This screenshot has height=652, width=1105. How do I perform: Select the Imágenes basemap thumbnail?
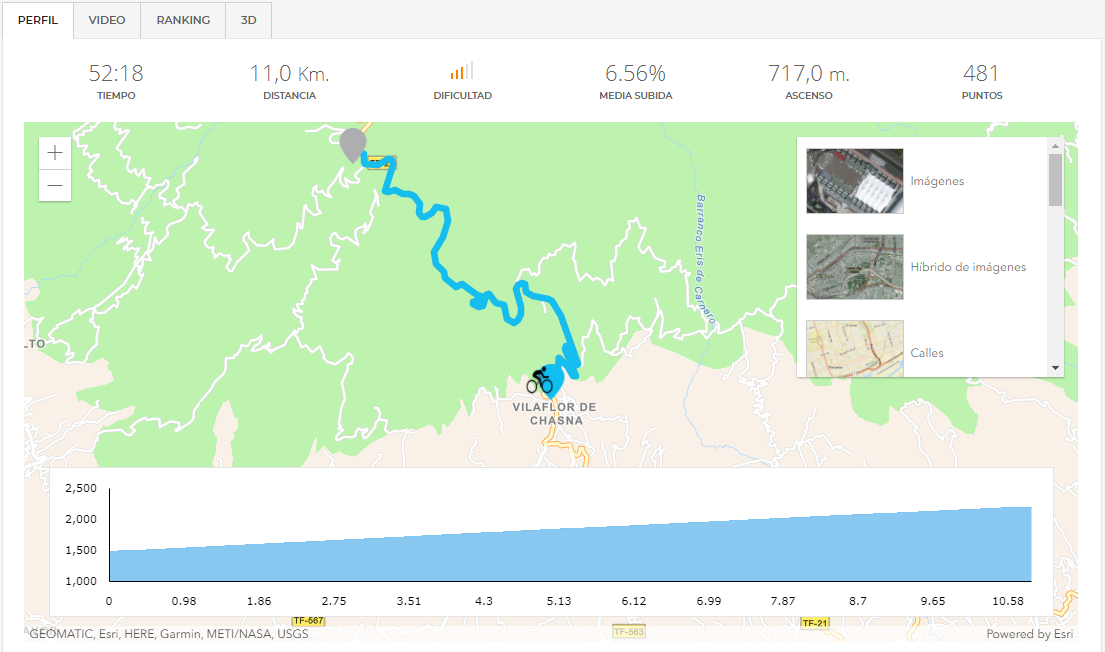[855, 181]
